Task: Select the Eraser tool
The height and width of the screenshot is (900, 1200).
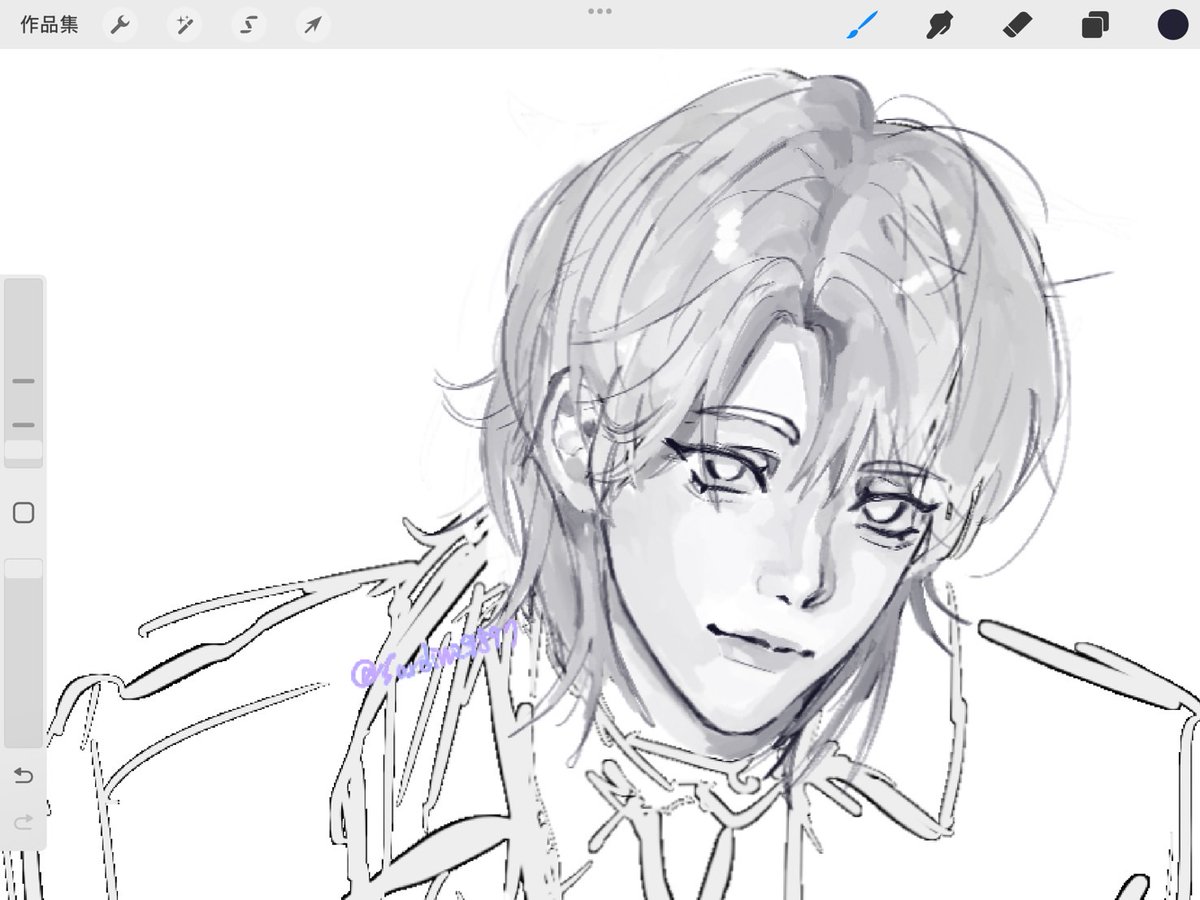Action: coord(1017,25)
